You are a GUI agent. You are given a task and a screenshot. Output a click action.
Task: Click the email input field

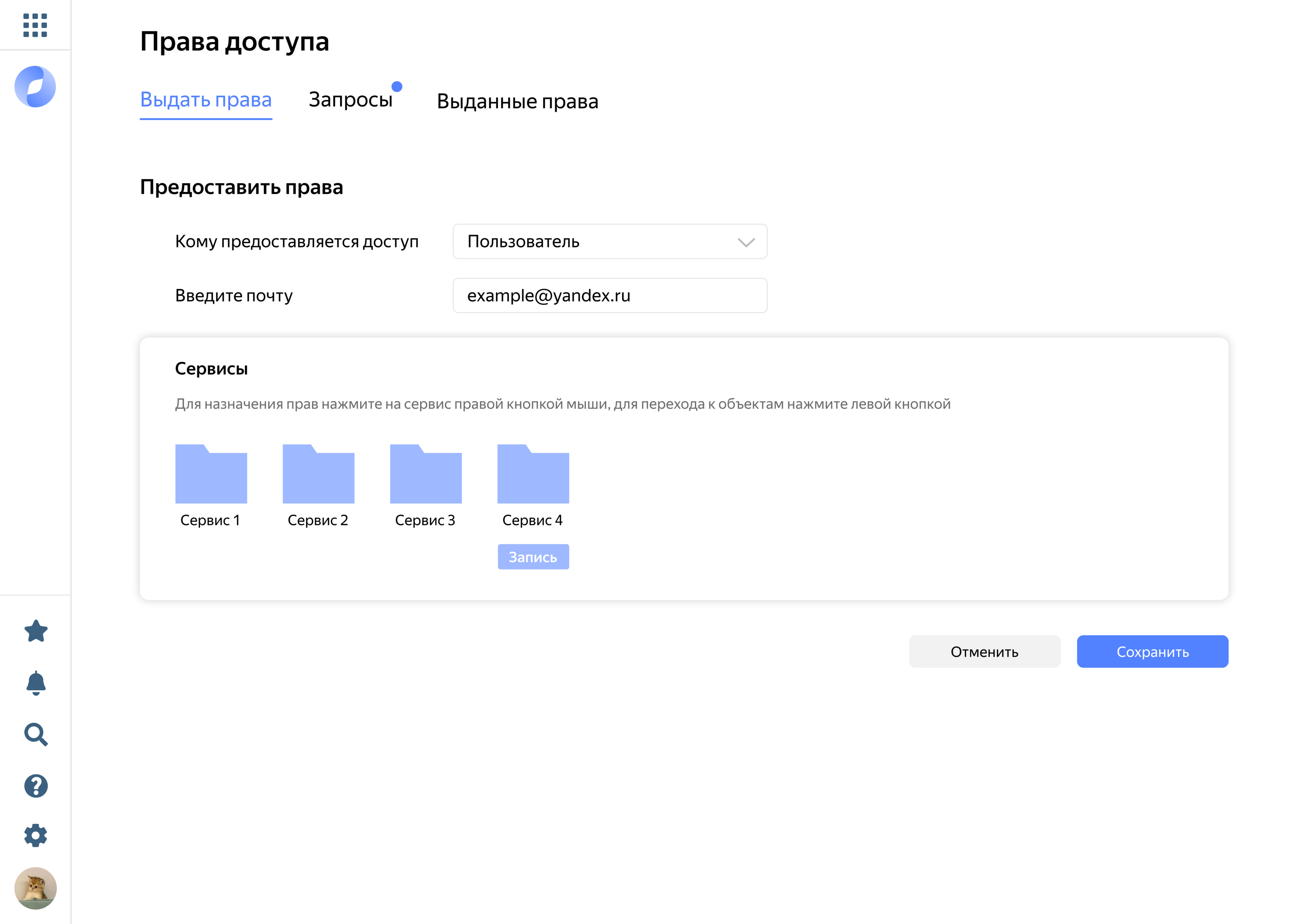point(609,295)
